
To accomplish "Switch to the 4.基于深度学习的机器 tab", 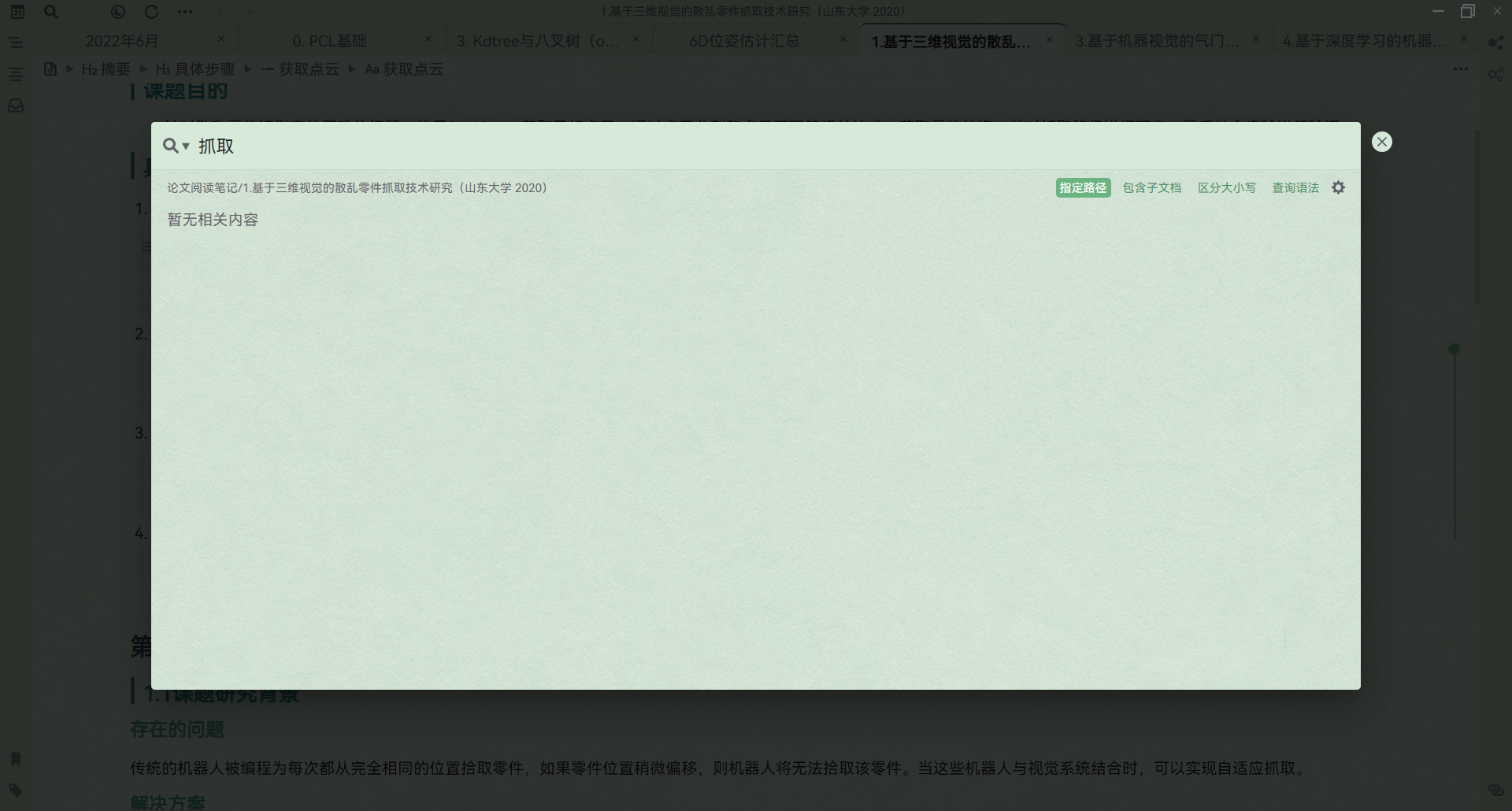I will click(1365, 41).
